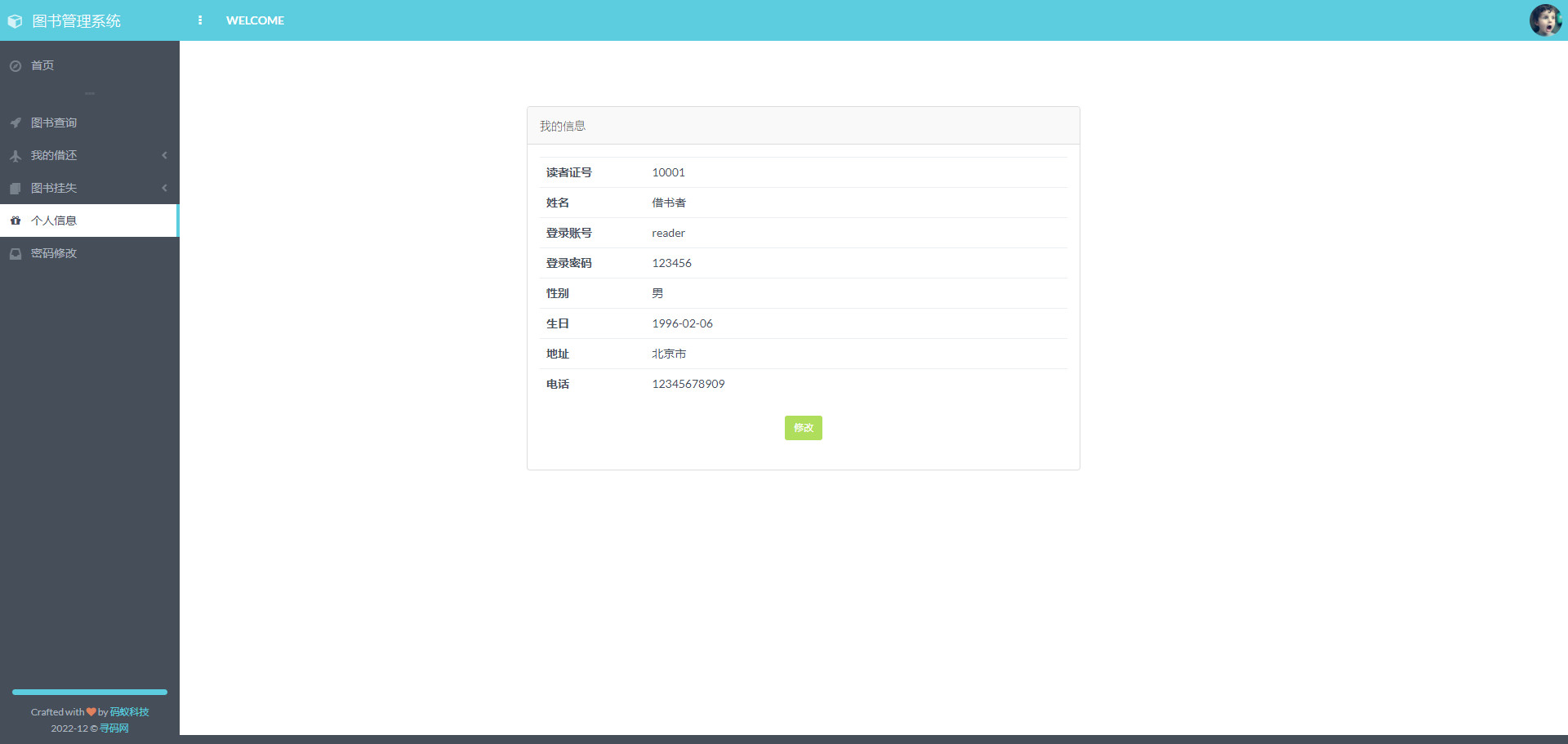The image size is (1568, 744).
Task: Click the login account value reader
Action: pos(668,233)
